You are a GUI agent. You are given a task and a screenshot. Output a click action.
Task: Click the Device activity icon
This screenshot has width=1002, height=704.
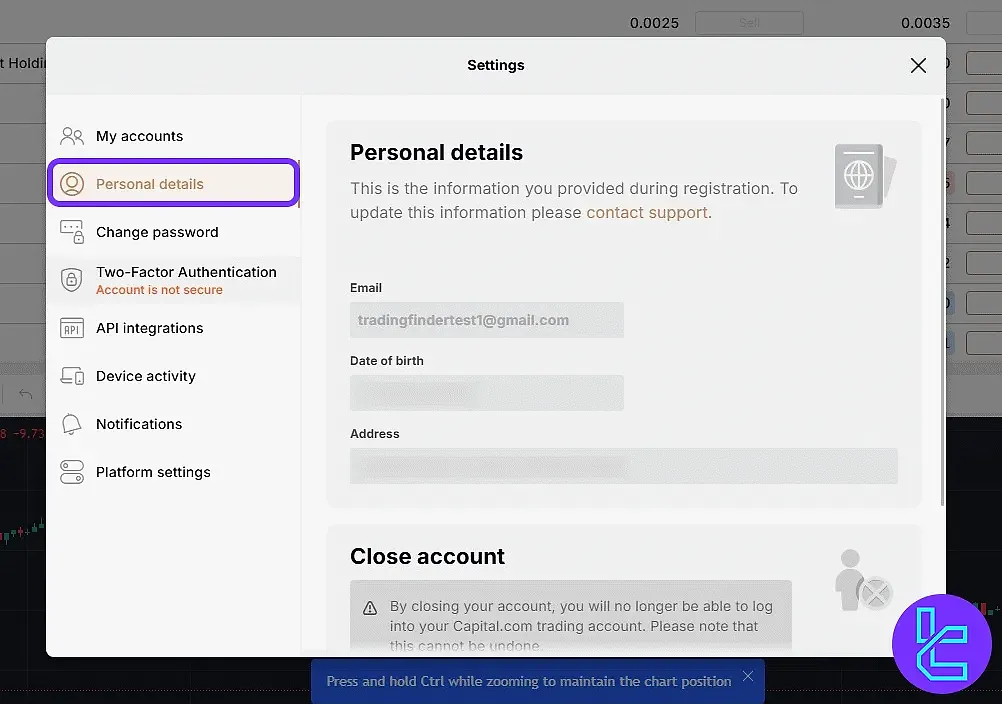72,376
